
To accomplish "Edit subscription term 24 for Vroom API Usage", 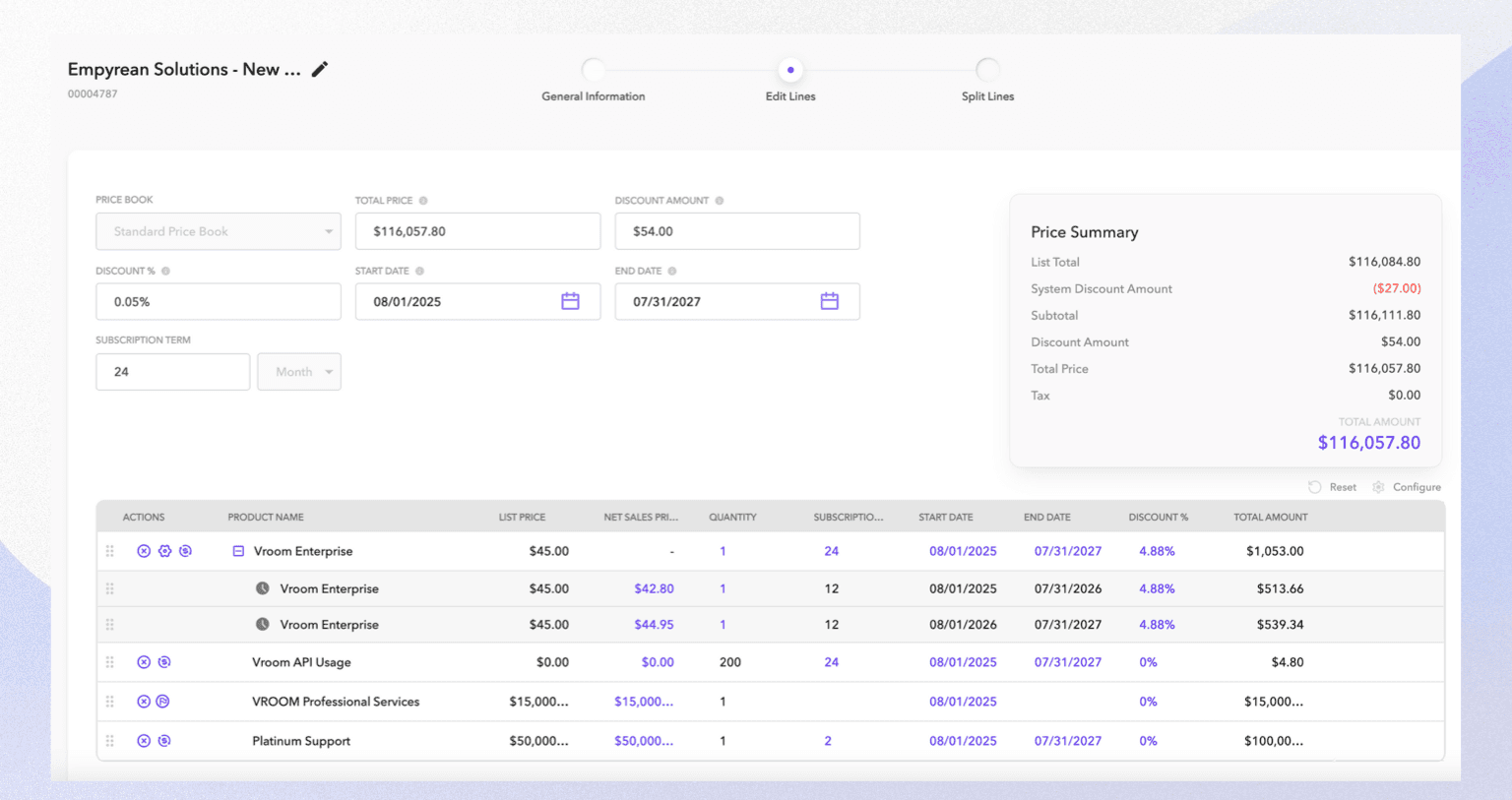I will tap(832, 662).
